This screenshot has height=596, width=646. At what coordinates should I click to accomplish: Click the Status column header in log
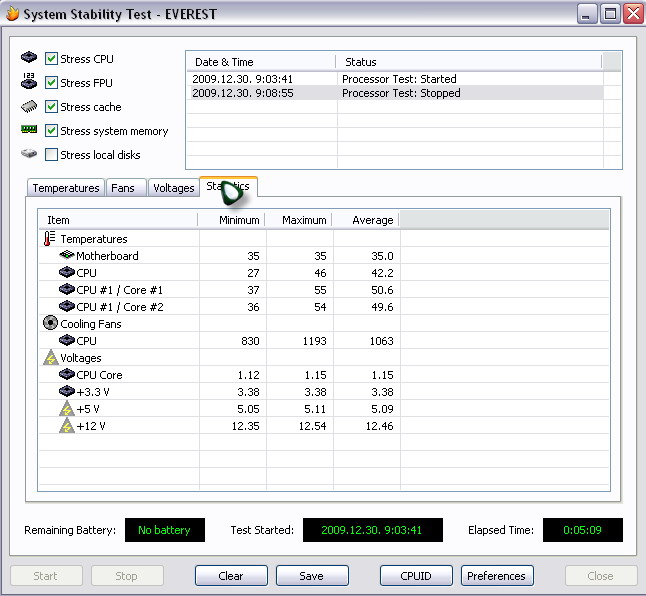click(469, 62)
